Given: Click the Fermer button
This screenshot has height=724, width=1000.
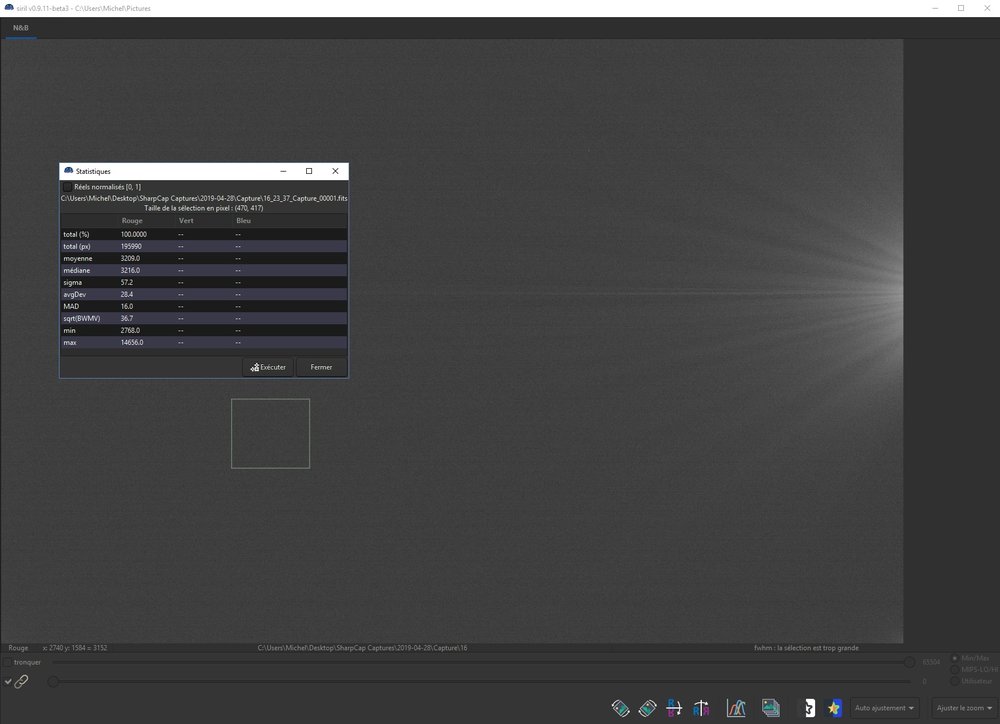Looking at the screenshot, I should pos(321,367).
